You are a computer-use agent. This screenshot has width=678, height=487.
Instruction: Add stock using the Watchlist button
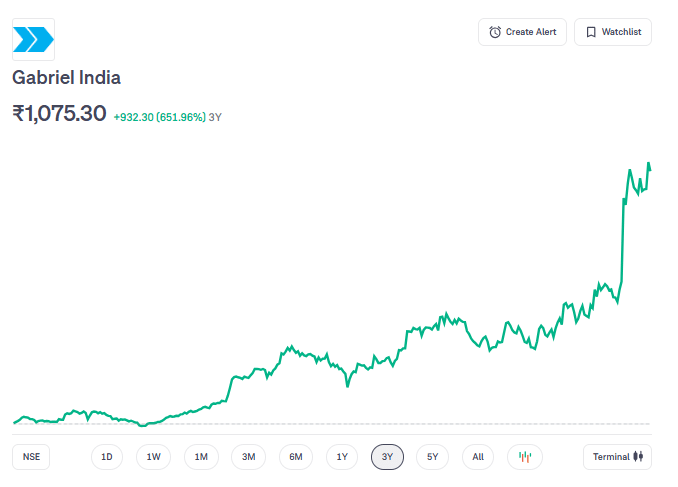613,32
